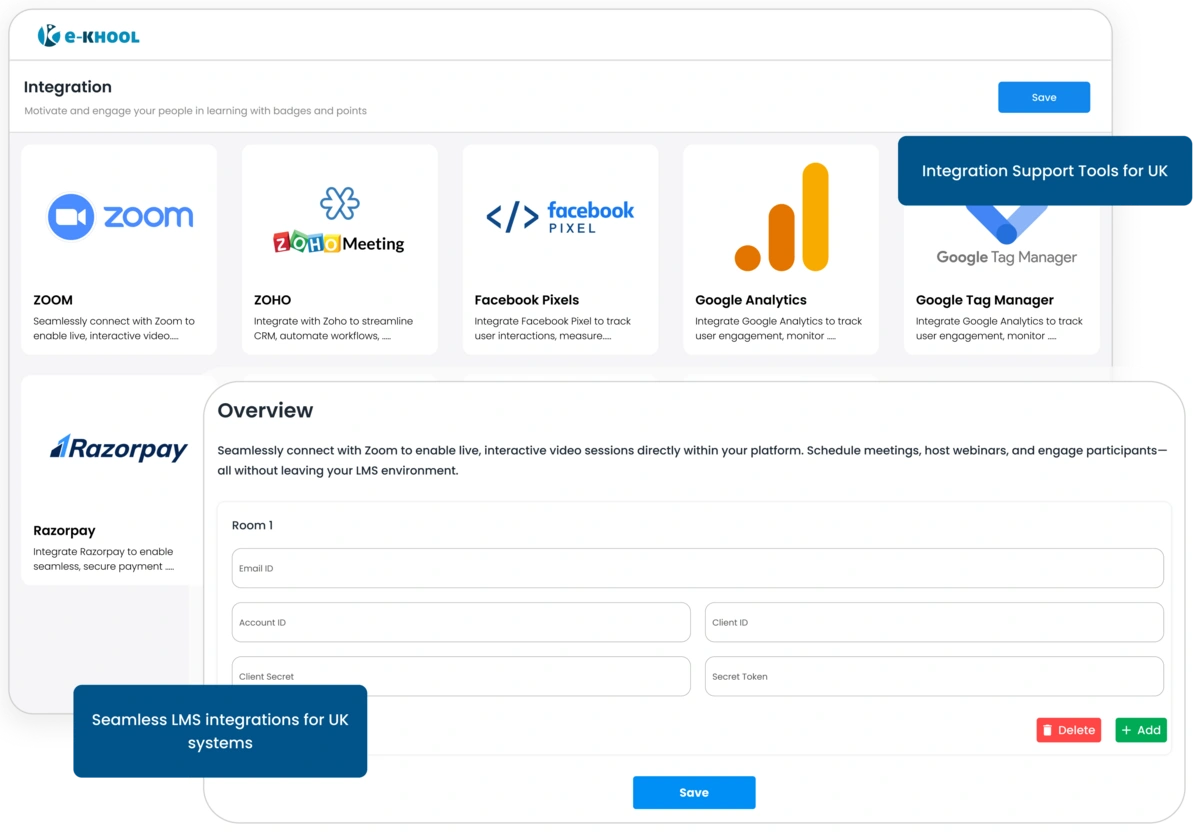Delete the Room 1 configuration
Screen dimensions: 1200x838
(x=1068, y=730)
